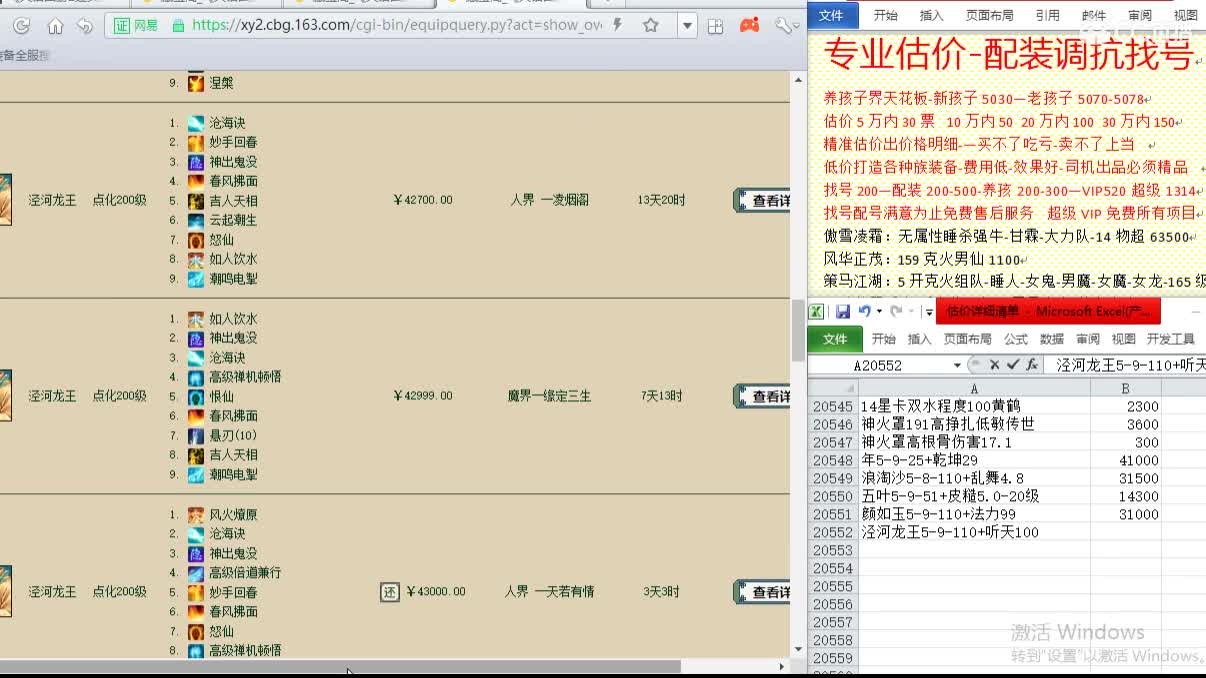Open Excel 数据 ribbon tab
1206x678 pixels.
click(x=1052, y=339)
